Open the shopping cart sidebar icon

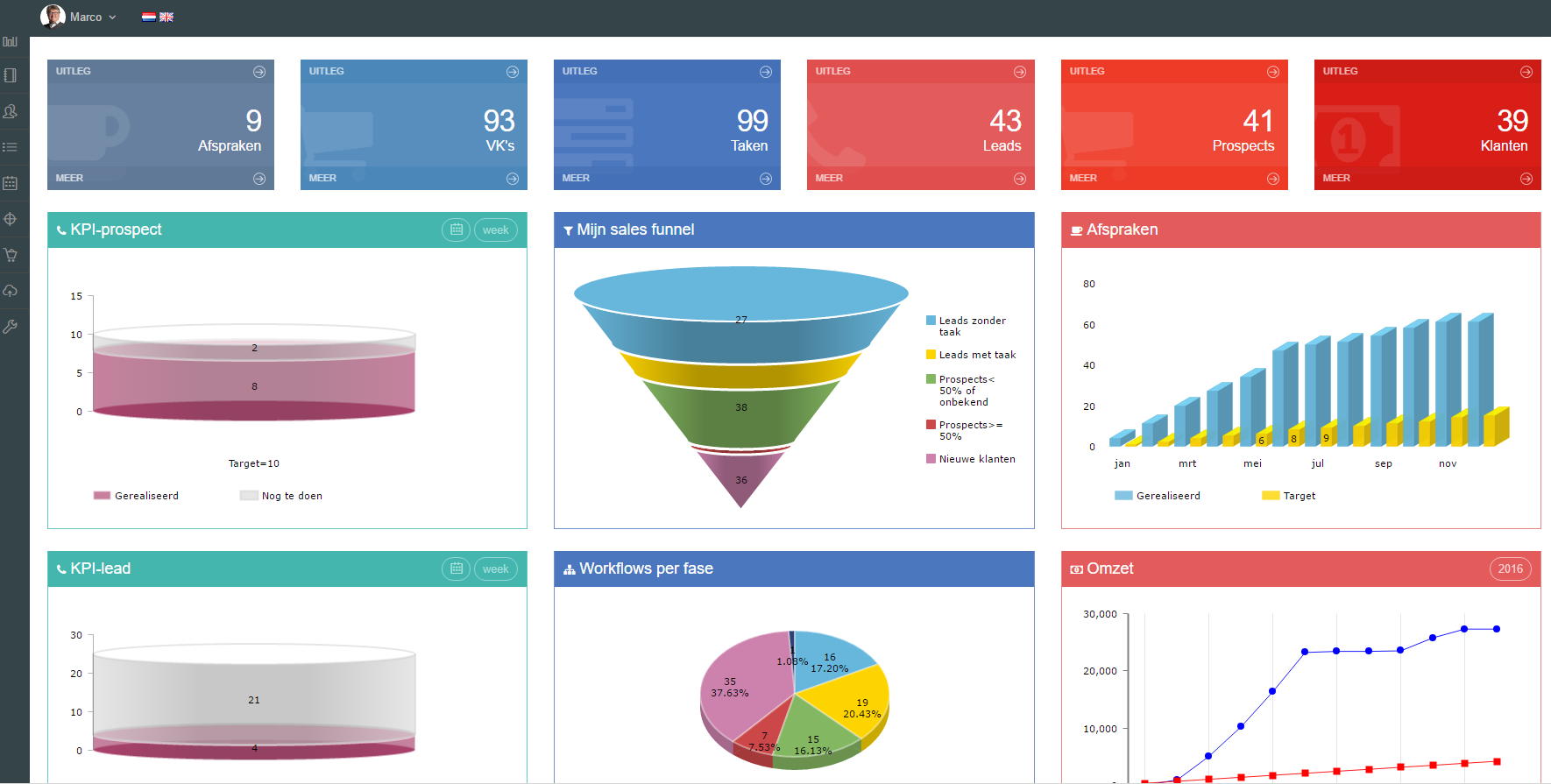[x=11, y=255]
